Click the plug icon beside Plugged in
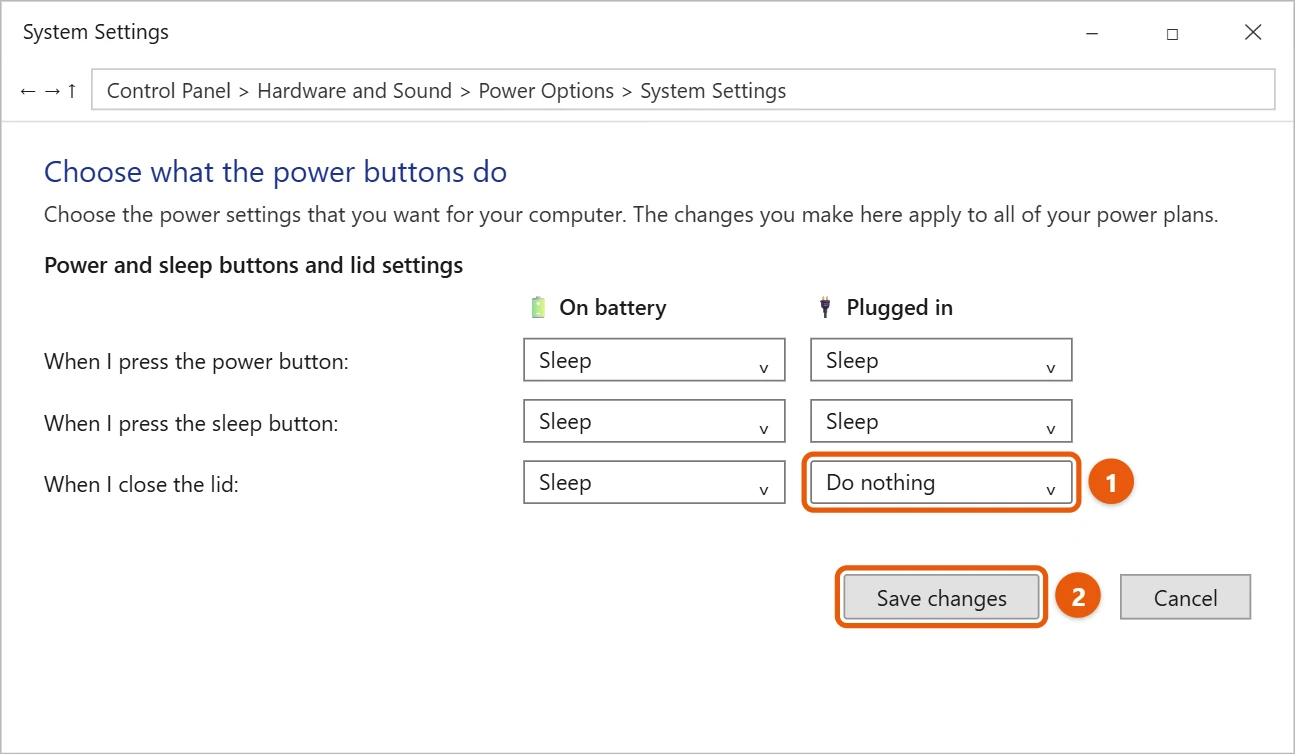This screenshot has width=1295, height=754. 825,307
